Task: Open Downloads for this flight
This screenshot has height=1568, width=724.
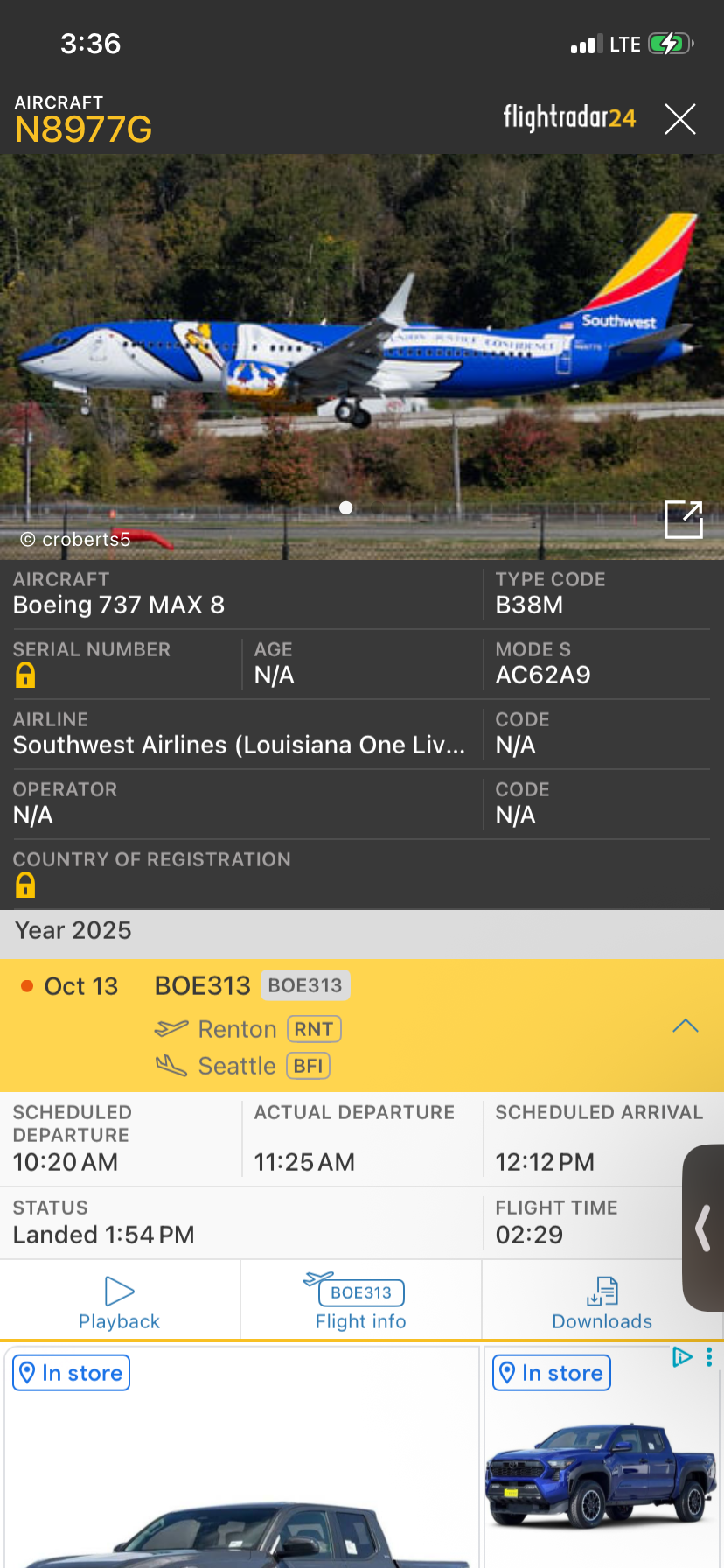Action: pos(602,1303)
